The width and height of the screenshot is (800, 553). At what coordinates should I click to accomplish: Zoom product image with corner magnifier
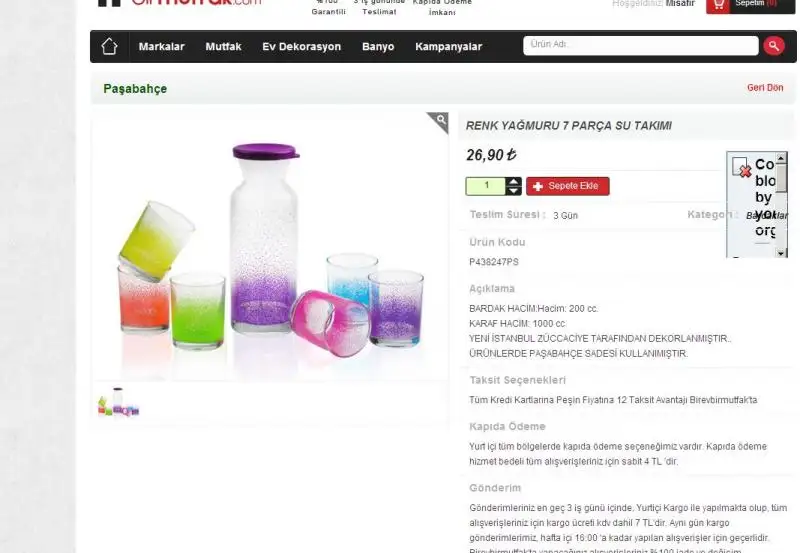click(438, 122)
